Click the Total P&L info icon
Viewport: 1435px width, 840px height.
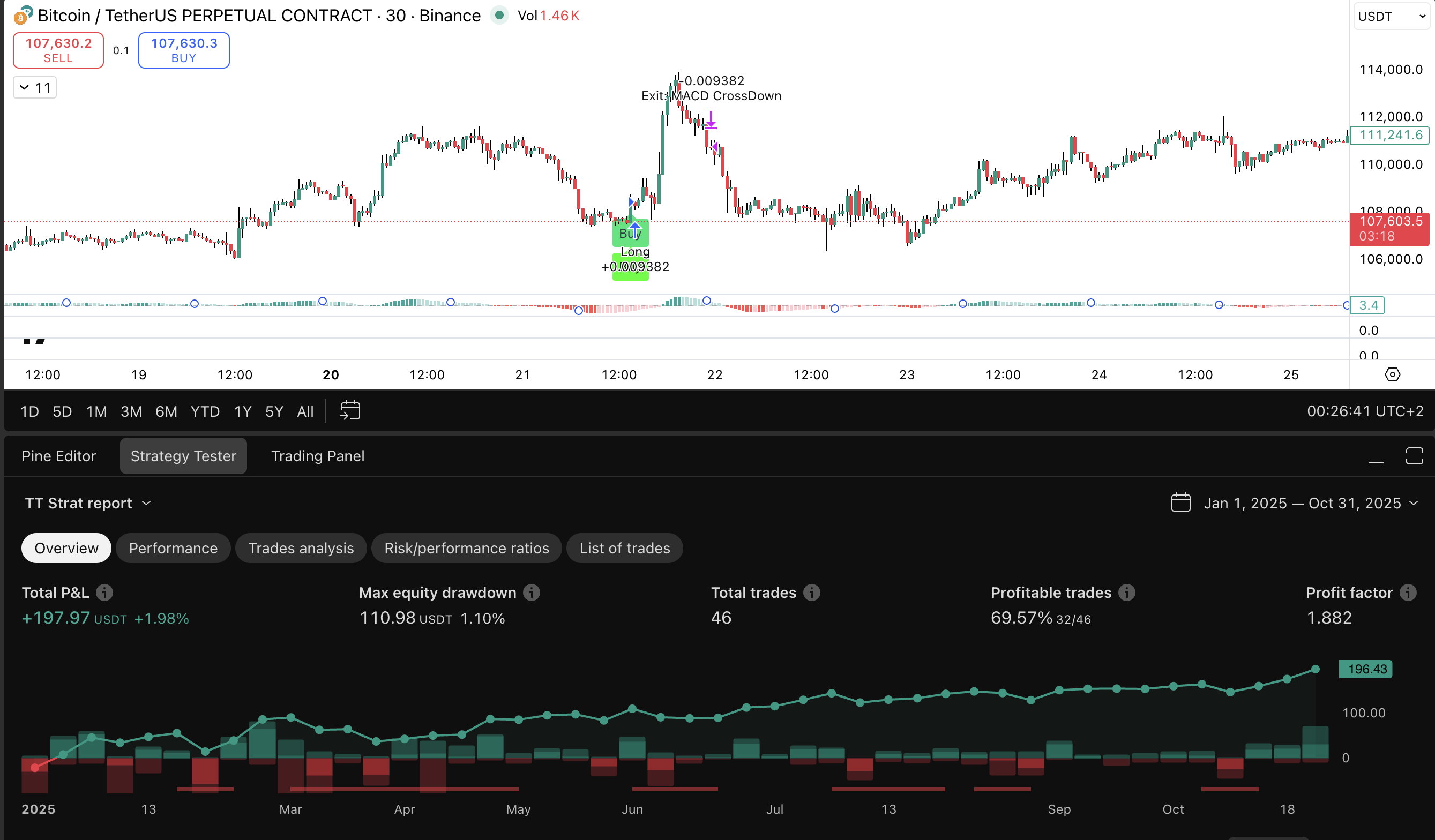104,592
